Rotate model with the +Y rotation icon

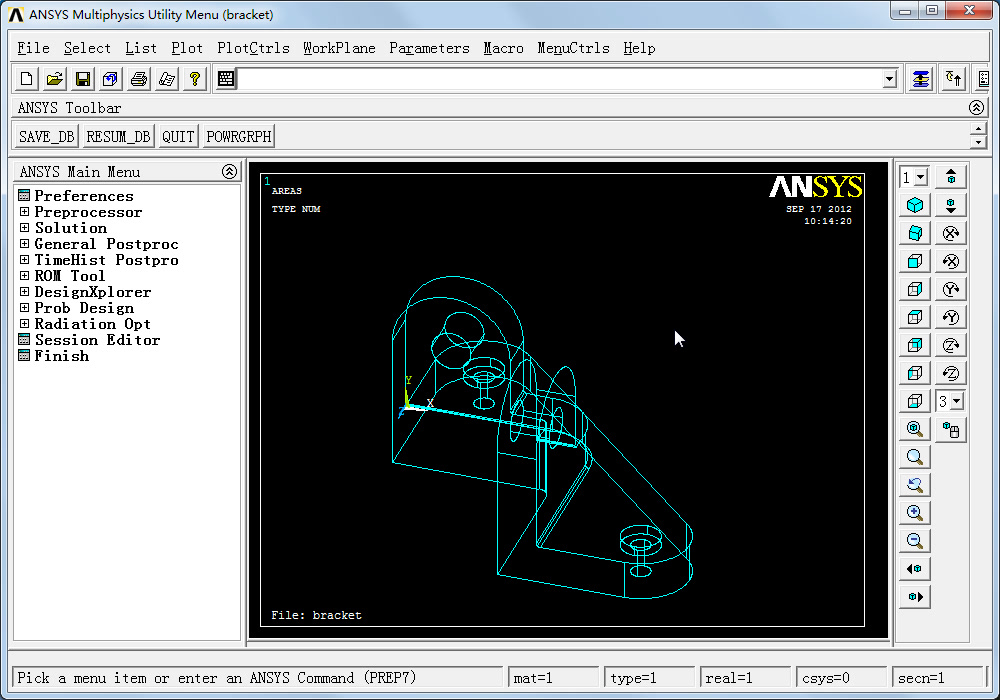point(951,289)
